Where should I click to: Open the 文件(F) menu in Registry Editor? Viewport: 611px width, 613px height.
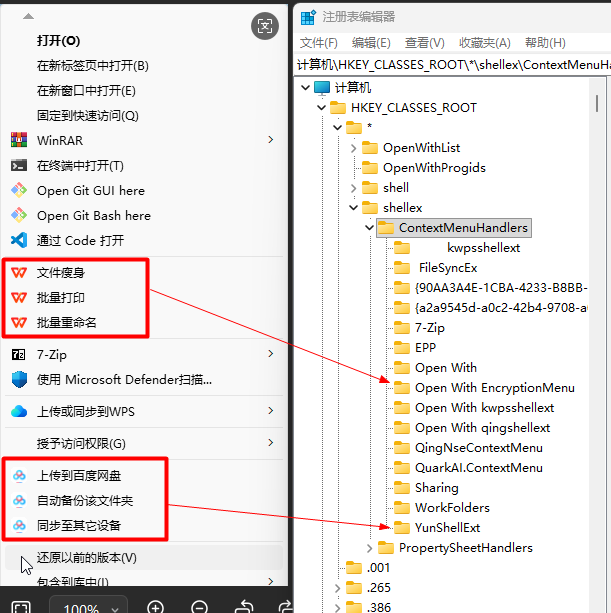pos(319,43)
